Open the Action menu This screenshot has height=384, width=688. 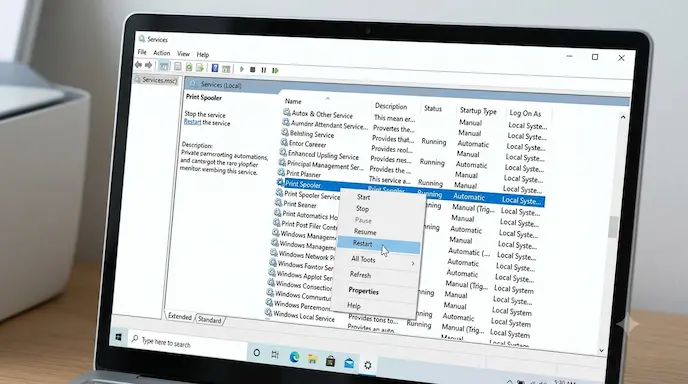click(161, 53)
